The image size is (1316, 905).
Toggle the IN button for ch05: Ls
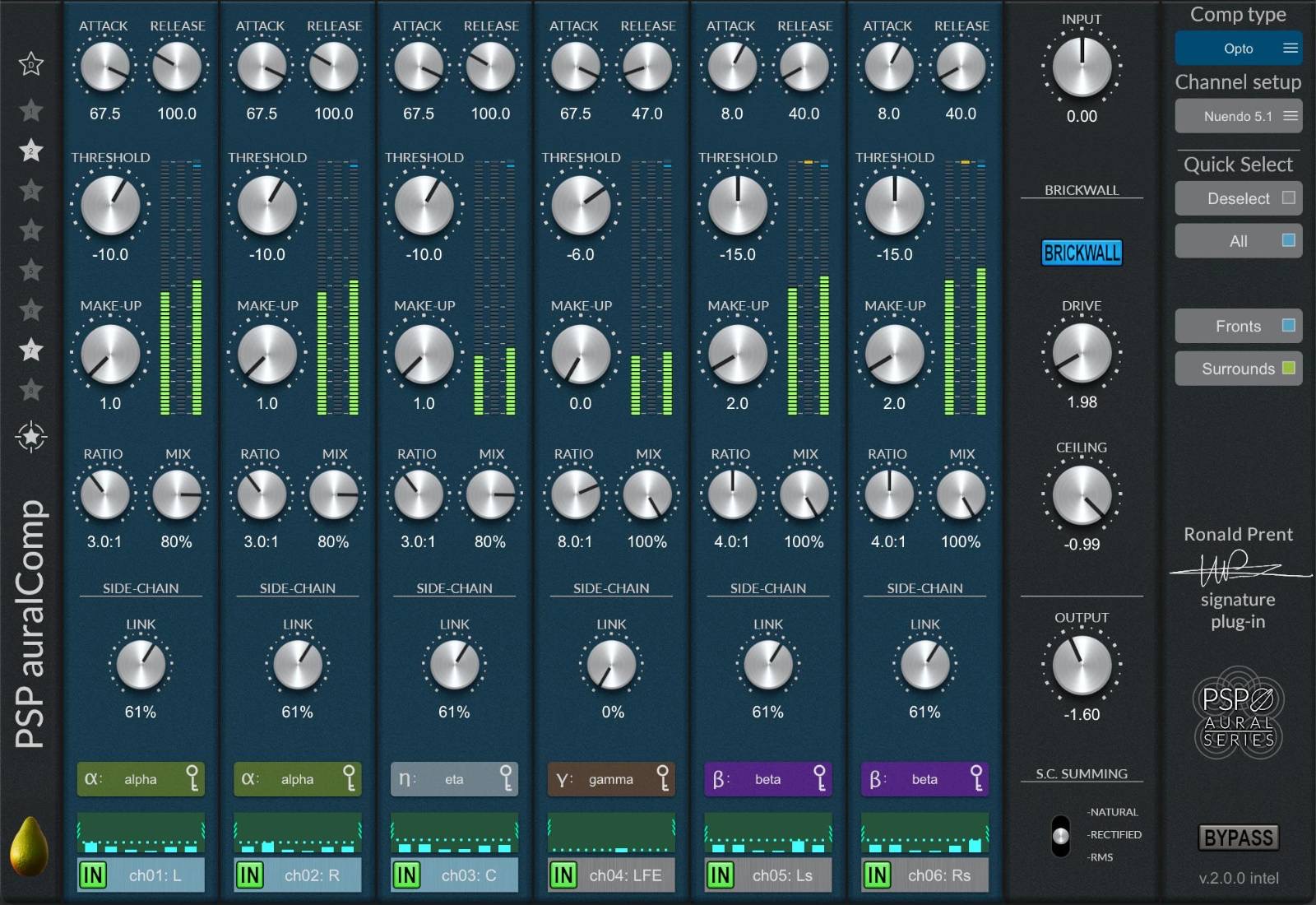721,875
